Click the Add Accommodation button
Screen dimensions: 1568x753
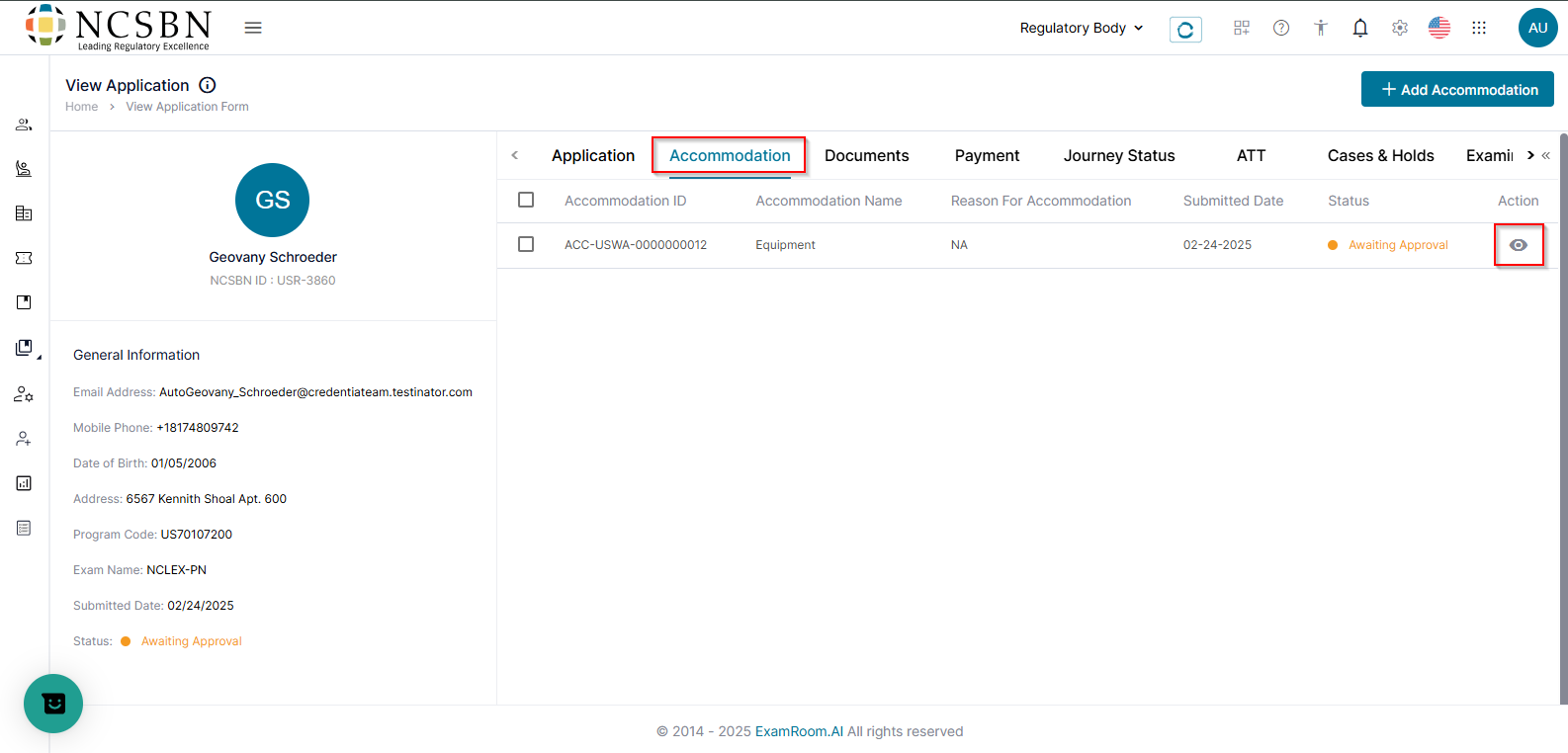[1457, 89]
